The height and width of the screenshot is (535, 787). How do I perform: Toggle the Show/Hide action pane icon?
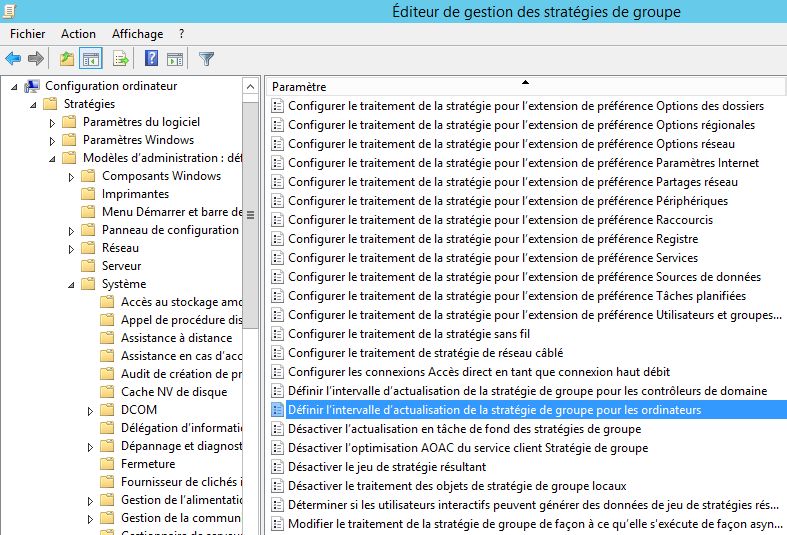coord(175,59)
